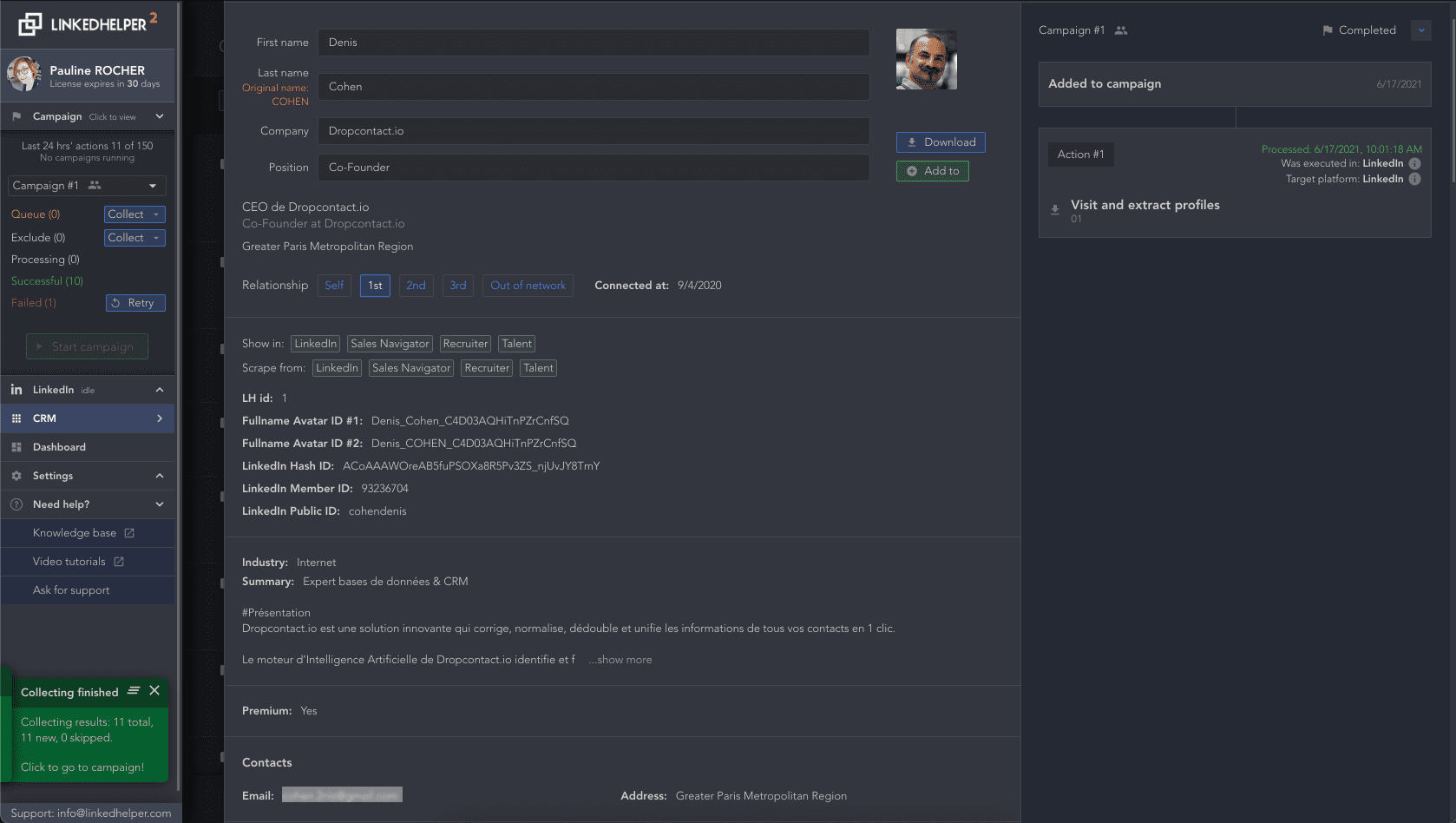Click the Download button
Image resolution: width=1456 pixels, height=823 pixels.
941,142
